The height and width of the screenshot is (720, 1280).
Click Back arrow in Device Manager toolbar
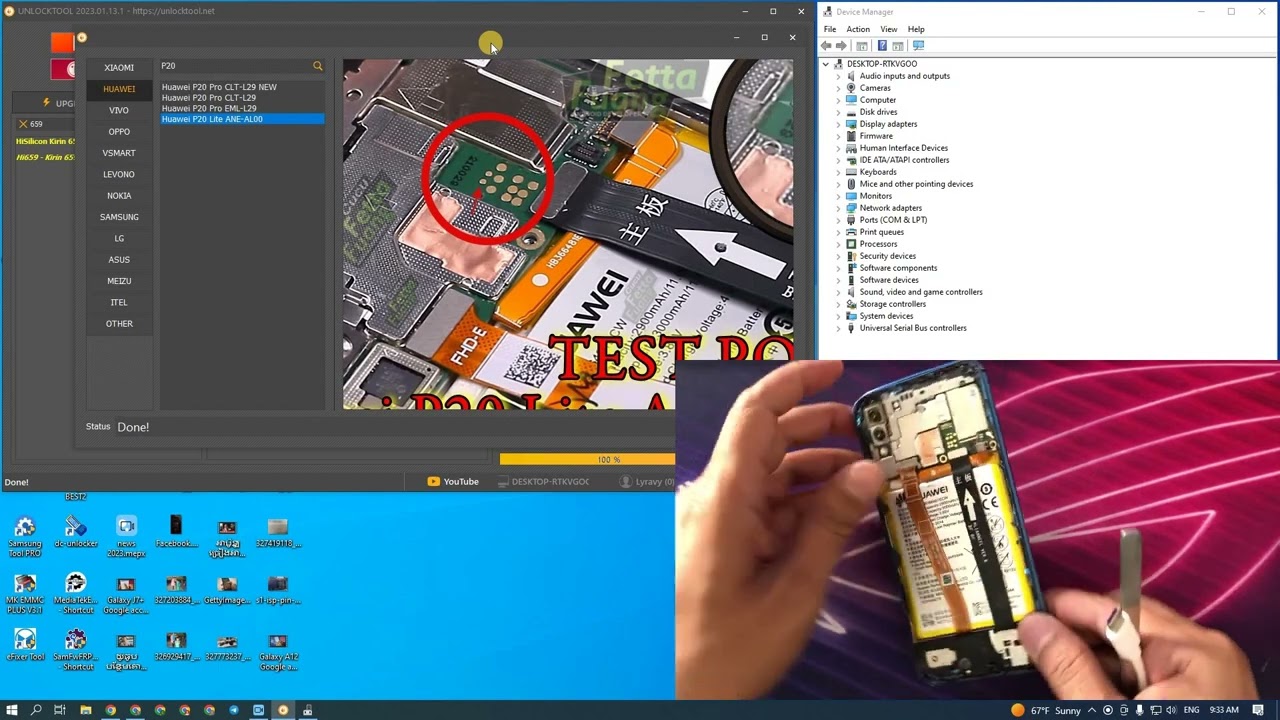click(x=827, y=46)
